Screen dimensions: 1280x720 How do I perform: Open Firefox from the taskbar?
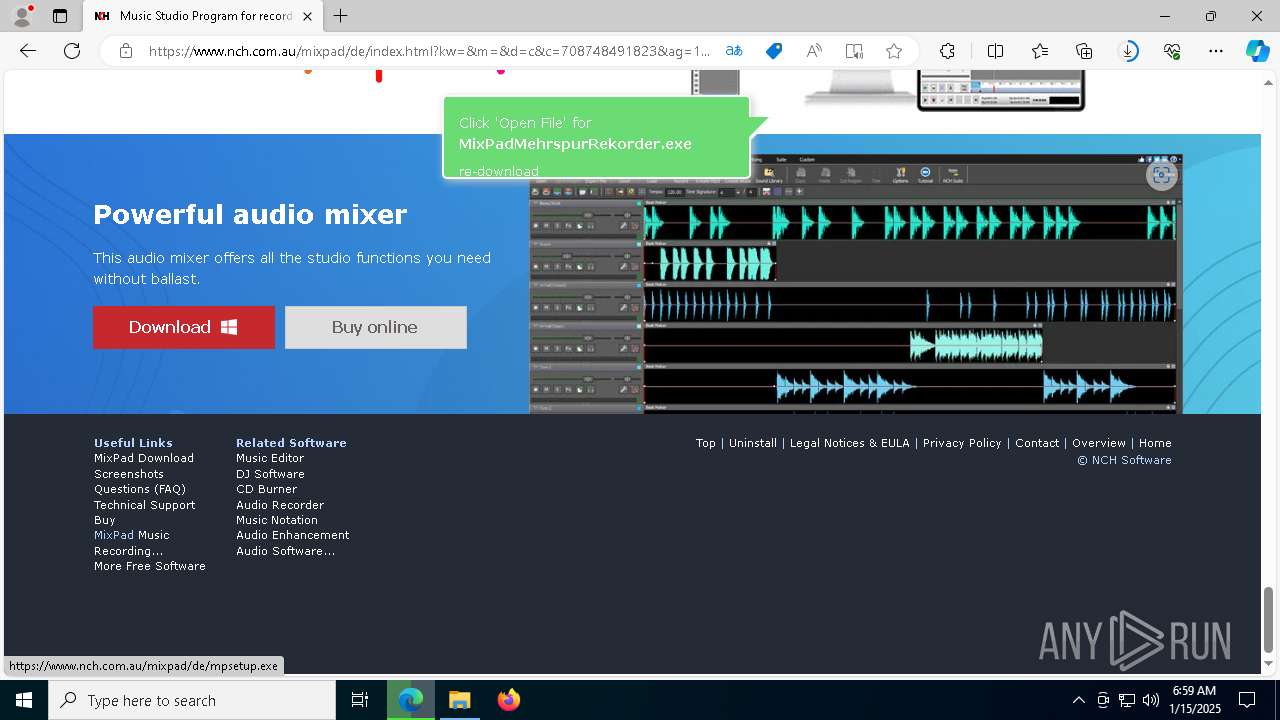509,700
